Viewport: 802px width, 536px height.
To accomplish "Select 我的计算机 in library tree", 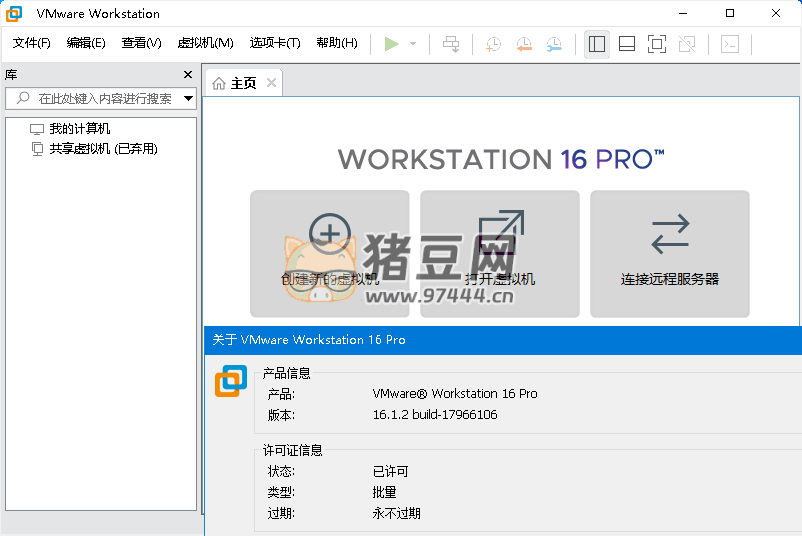I will coord(80,129).
